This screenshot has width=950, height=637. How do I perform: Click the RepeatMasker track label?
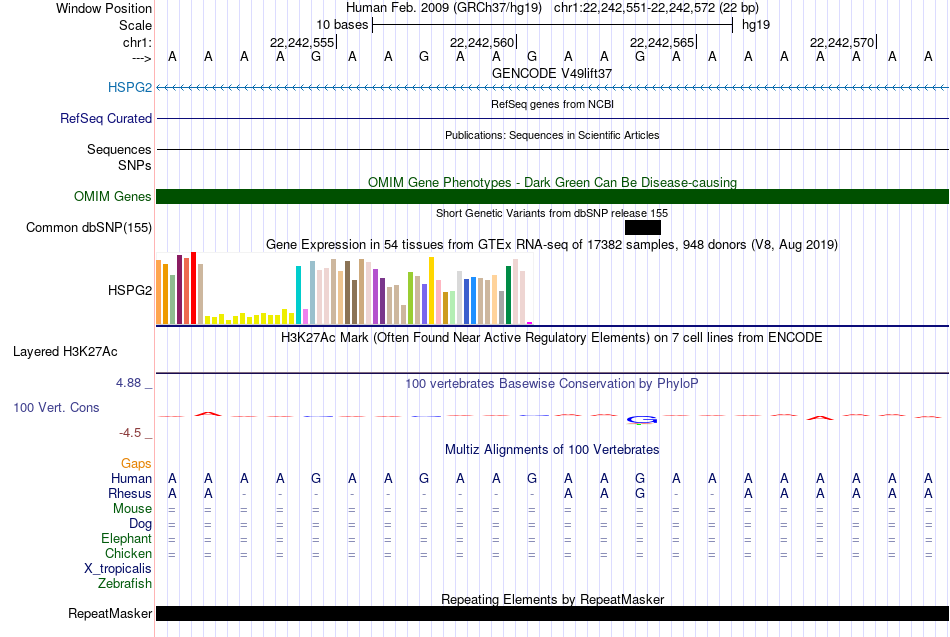point(110,613)
